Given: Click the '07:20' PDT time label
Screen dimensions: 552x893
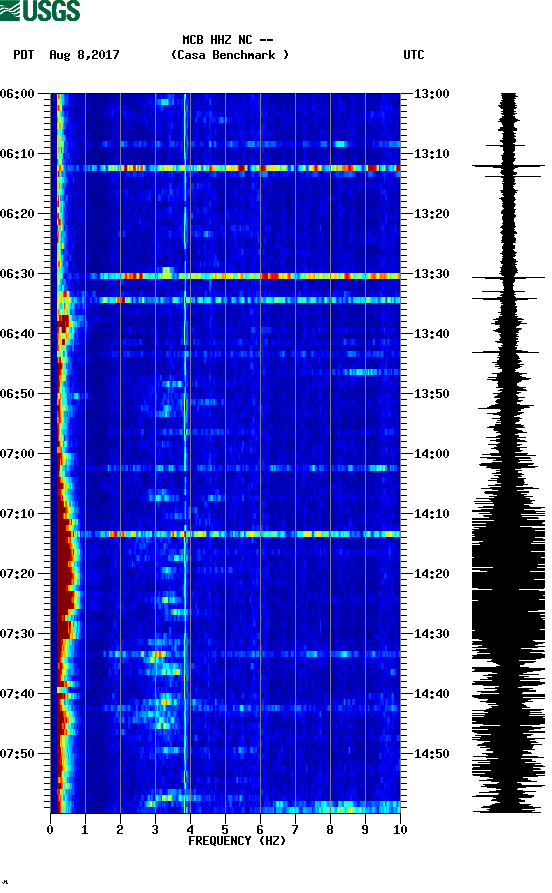Looking at the screenshot, I should pyautogui.click(x=18, y=574).
